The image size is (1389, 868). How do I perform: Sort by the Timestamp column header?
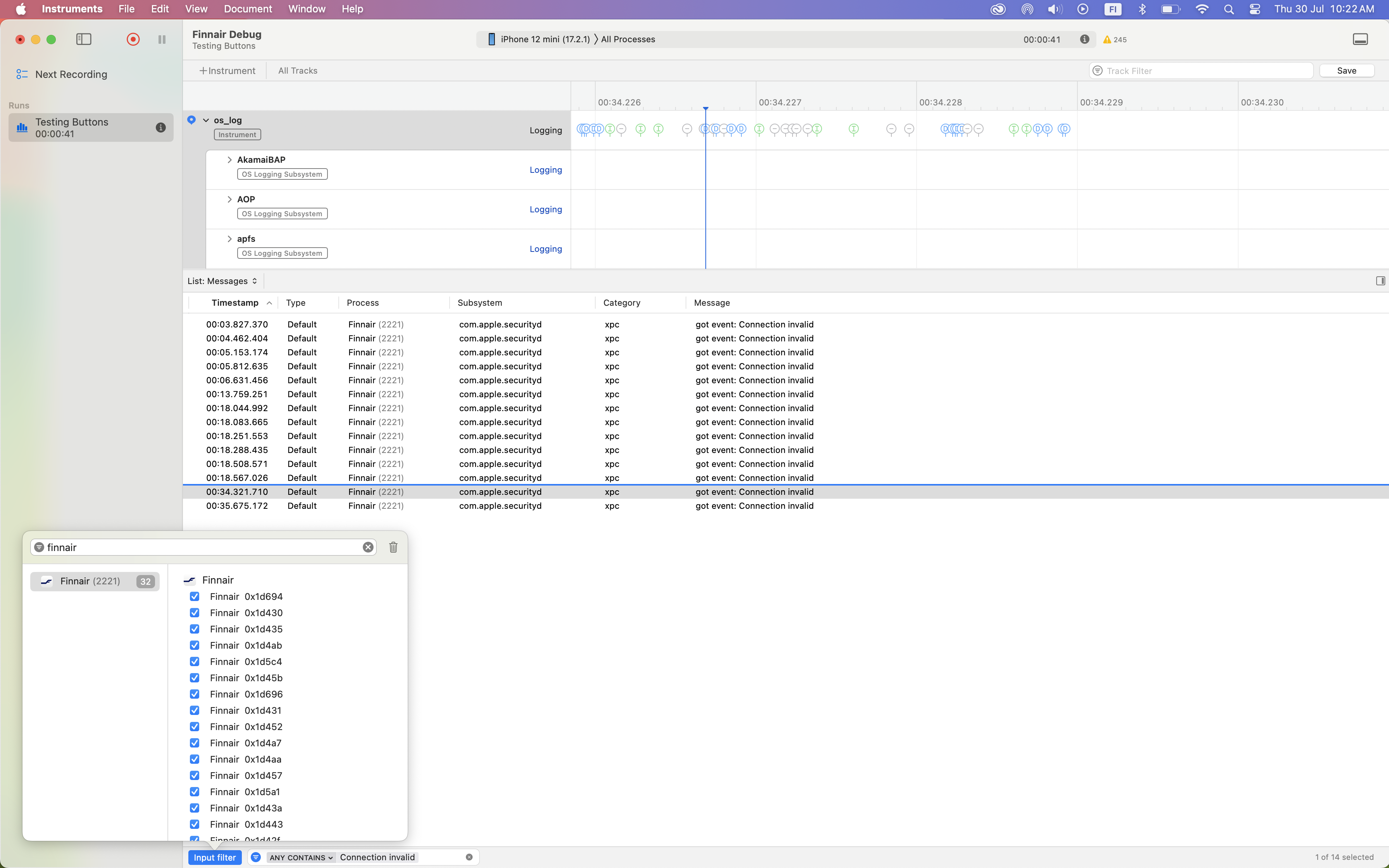[235, 303]
